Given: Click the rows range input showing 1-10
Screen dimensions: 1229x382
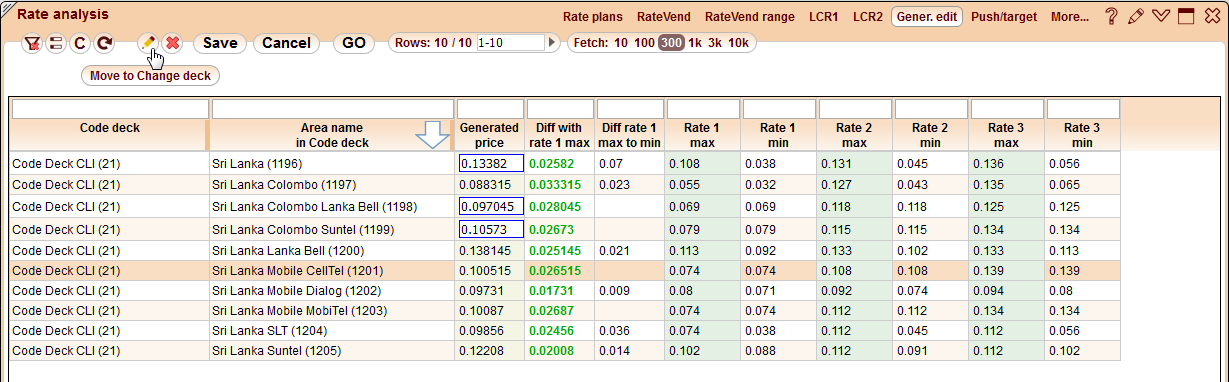Looking at the screenshot, I should (x=512, y=43).
